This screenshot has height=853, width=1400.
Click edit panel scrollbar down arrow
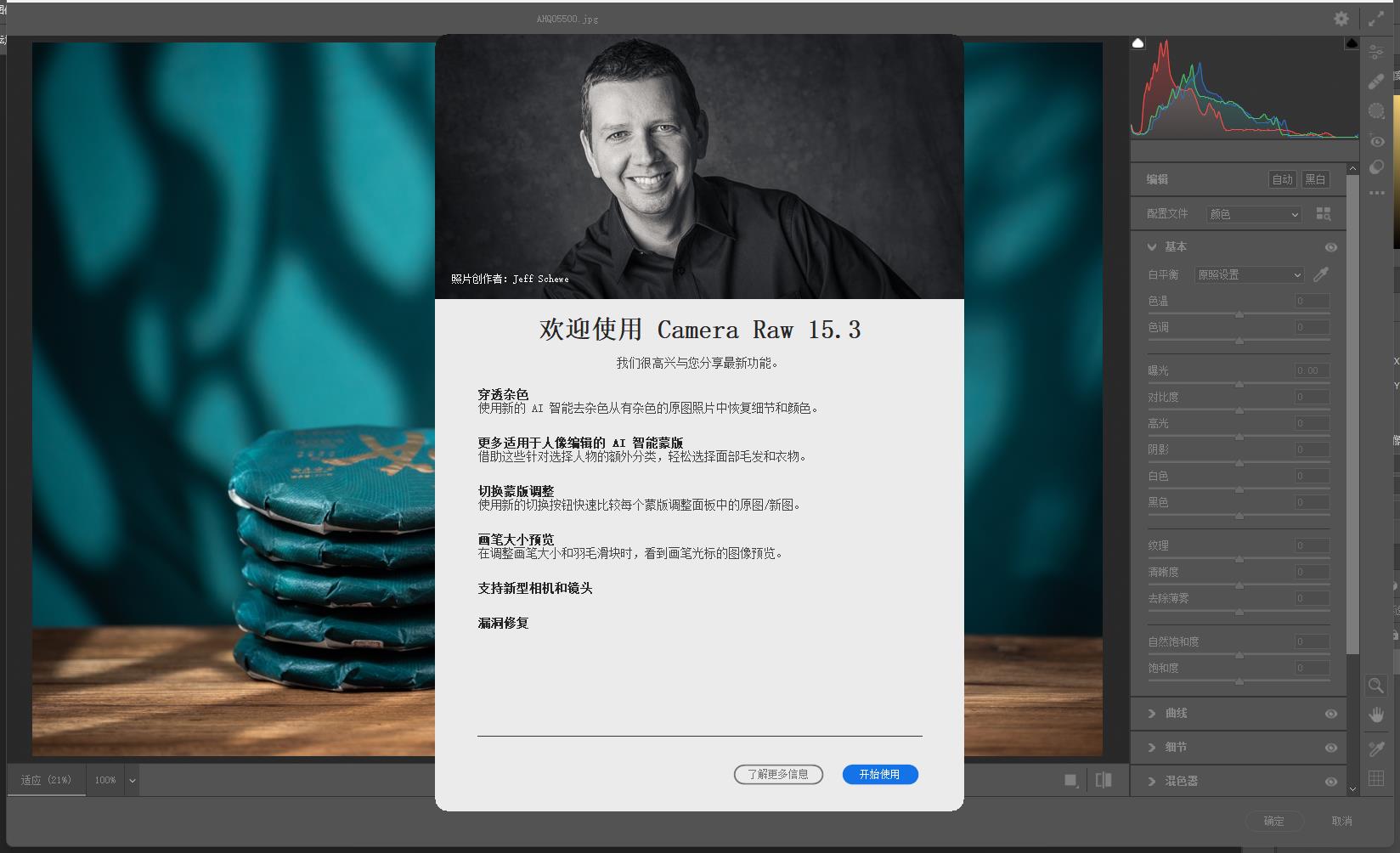[x=1352, y=789]
